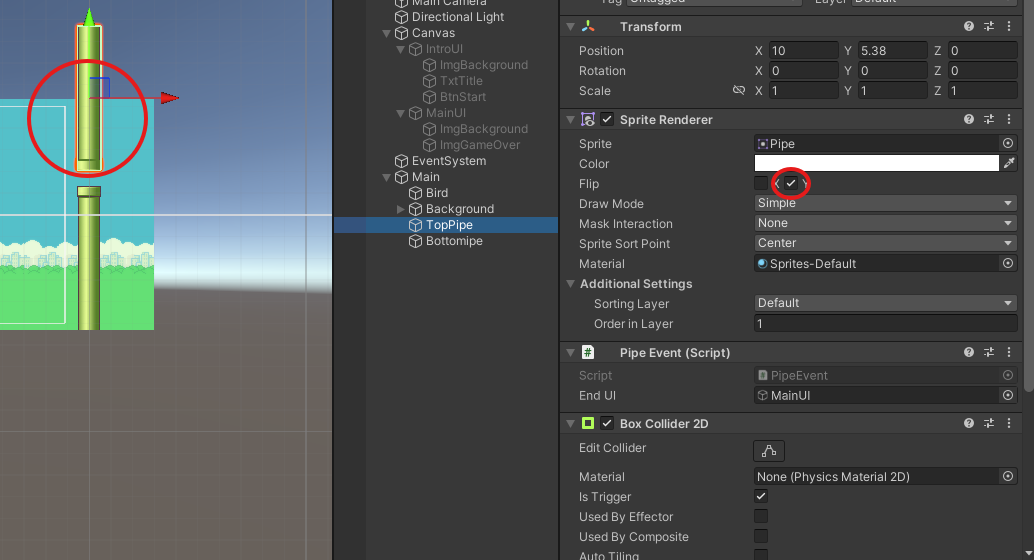The width and height of the screenshot is (1034, 560).
Task: Collapse the Transform component
Action: point(570,26)
